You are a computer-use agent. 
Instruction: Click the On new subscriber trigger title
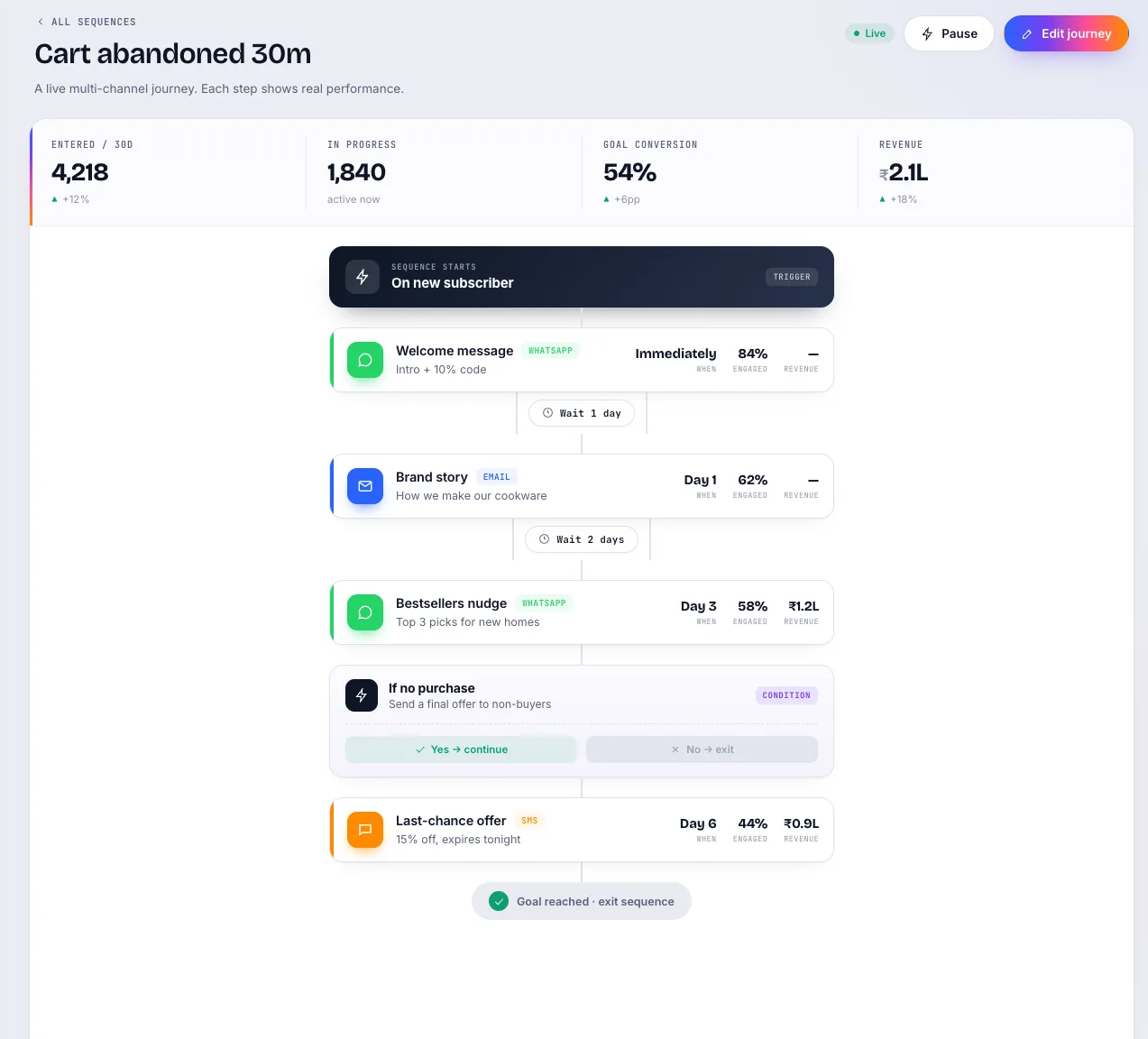pyautogui.click(x=453, y=283)
